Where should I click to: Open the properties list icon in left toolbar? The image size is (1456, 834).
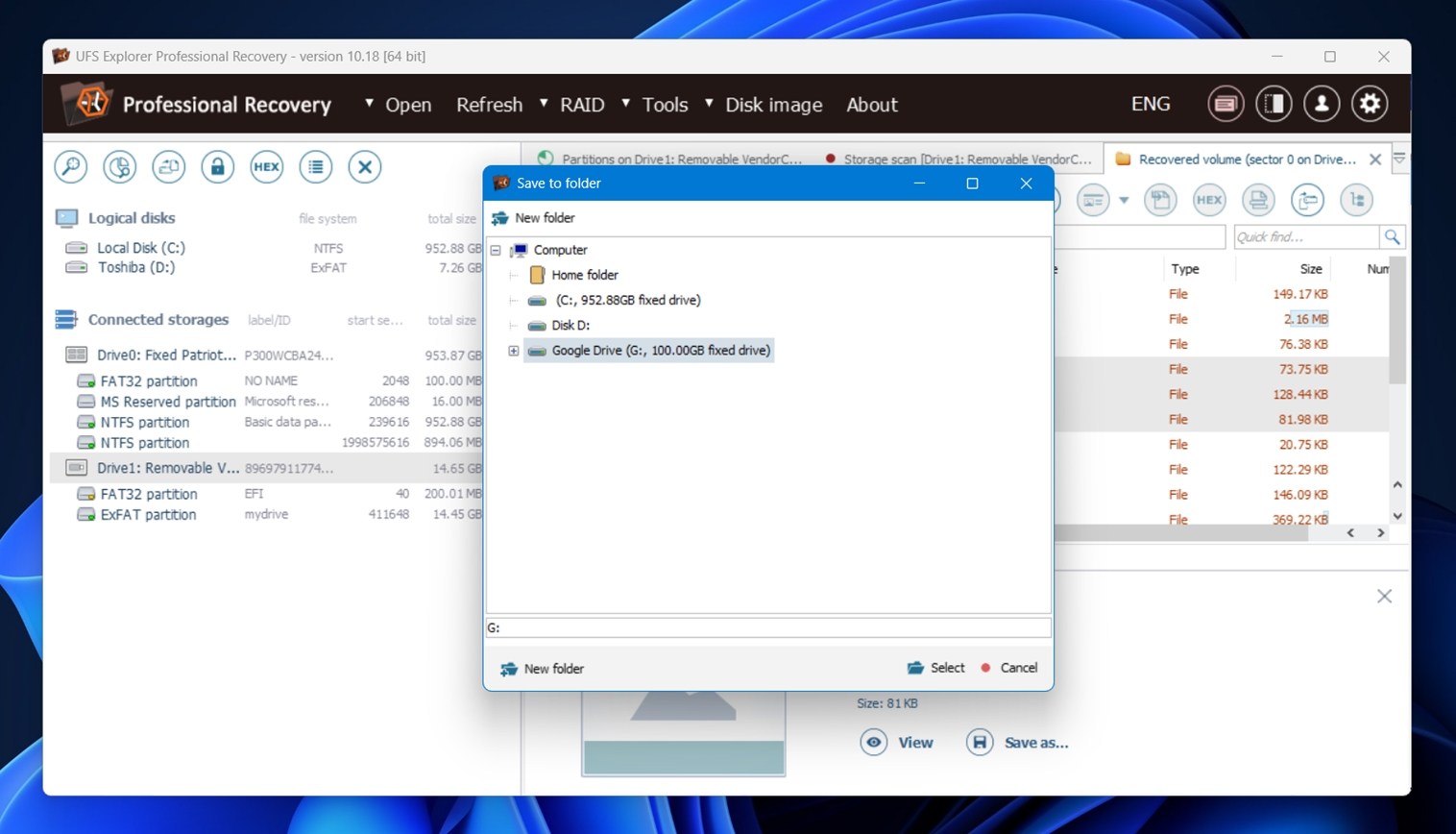pyautogui.click(x=315, y=166)
